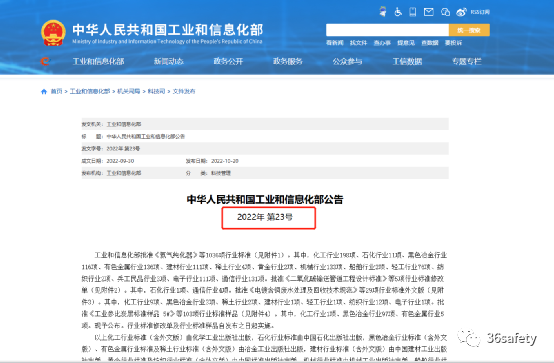
Task: Click 科技司 in the breadcrumb
Action: click(156, 92)
